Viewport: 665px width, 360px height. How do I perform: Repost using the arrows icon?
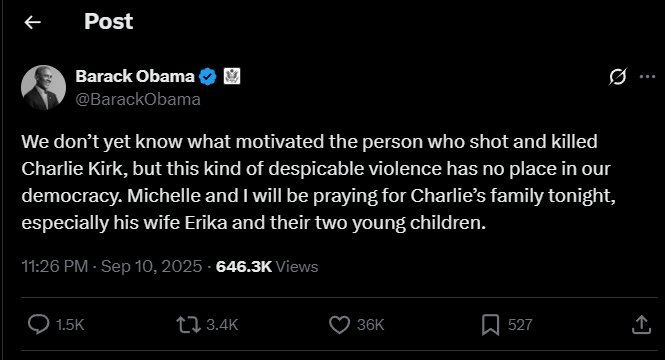(x=188, y=325)
